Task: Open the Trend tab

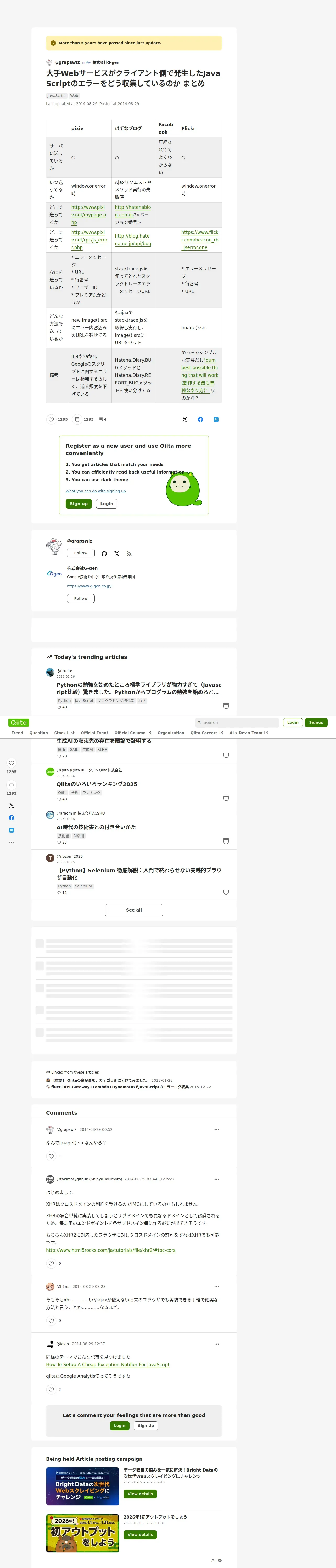Action: (x=17, y=733)
